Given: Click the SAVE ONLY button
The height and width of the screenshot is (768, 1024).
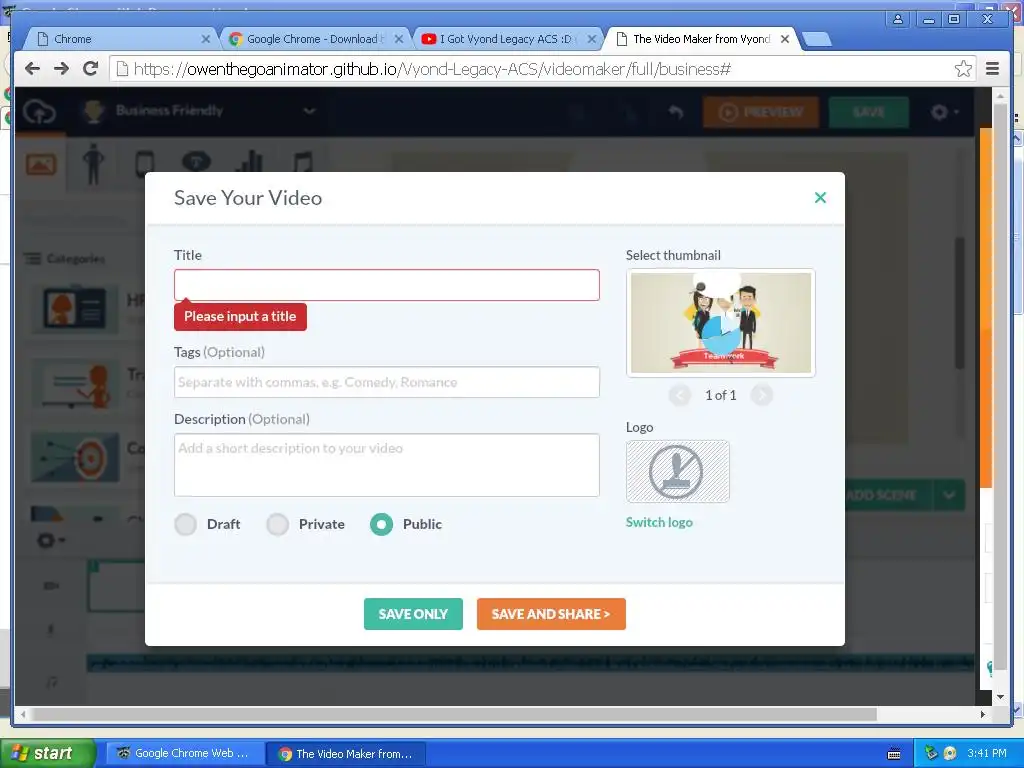Looking at the screenshot, I should pyautogui.click(x=413, y=614).
